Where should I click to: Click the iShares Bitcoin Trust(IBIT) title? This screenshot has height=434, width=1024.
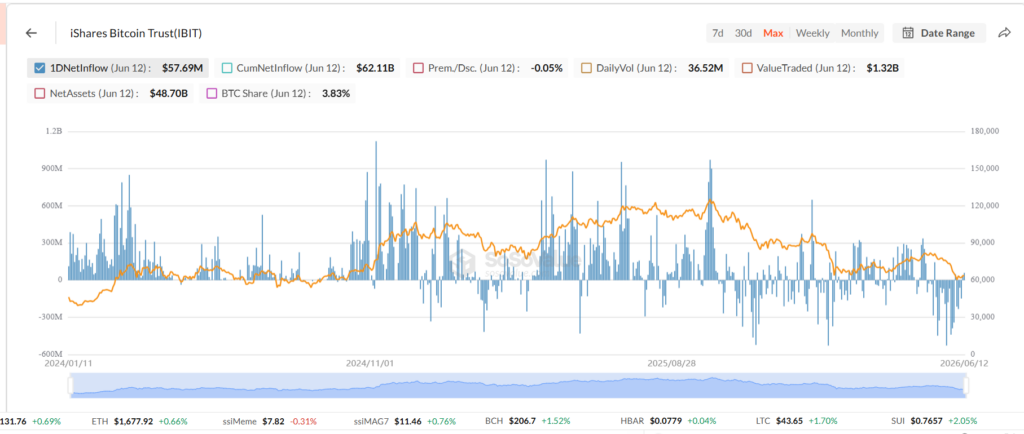140,33
